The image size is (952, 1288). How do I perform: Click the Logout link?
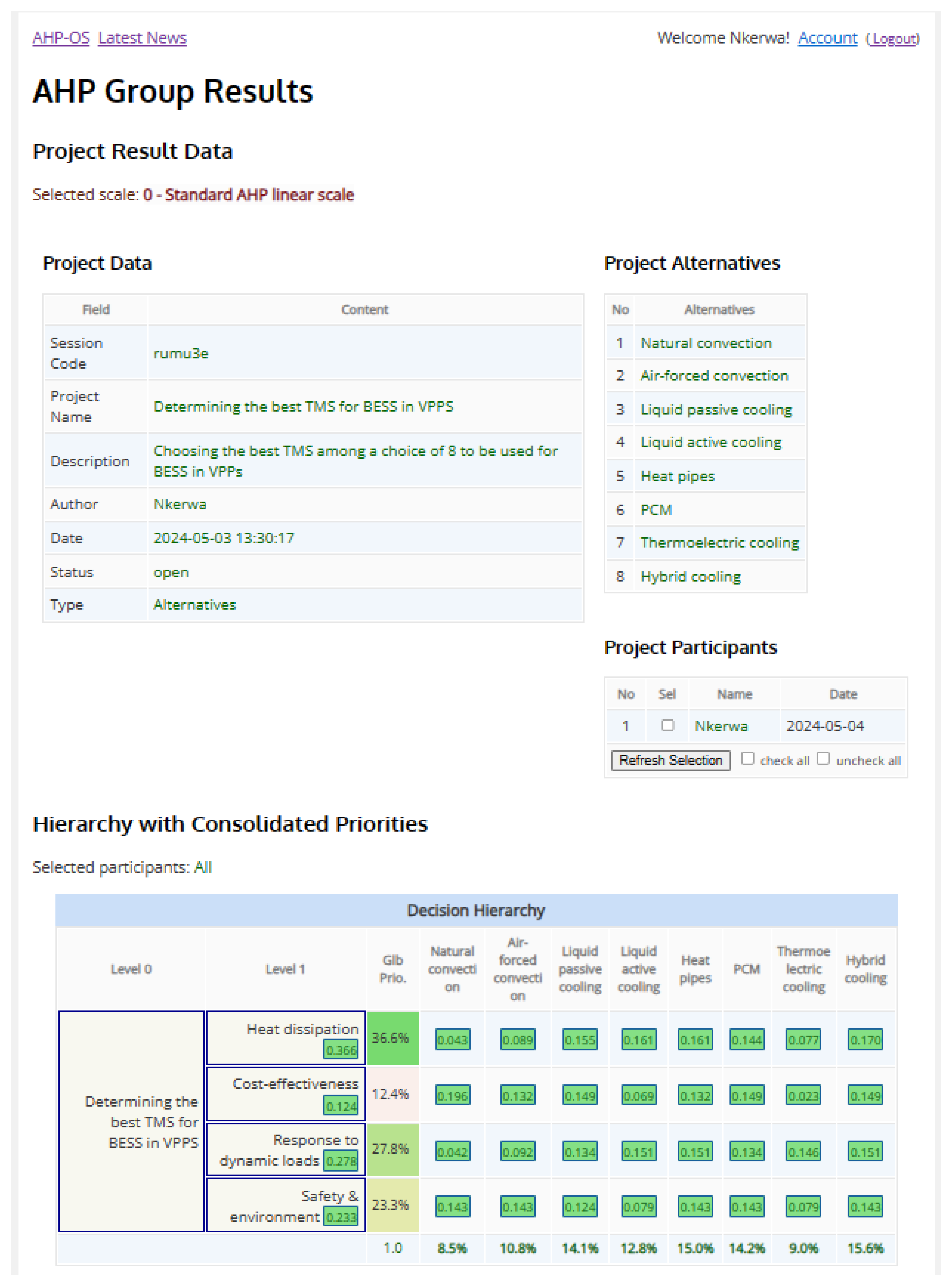click(893, 39)
